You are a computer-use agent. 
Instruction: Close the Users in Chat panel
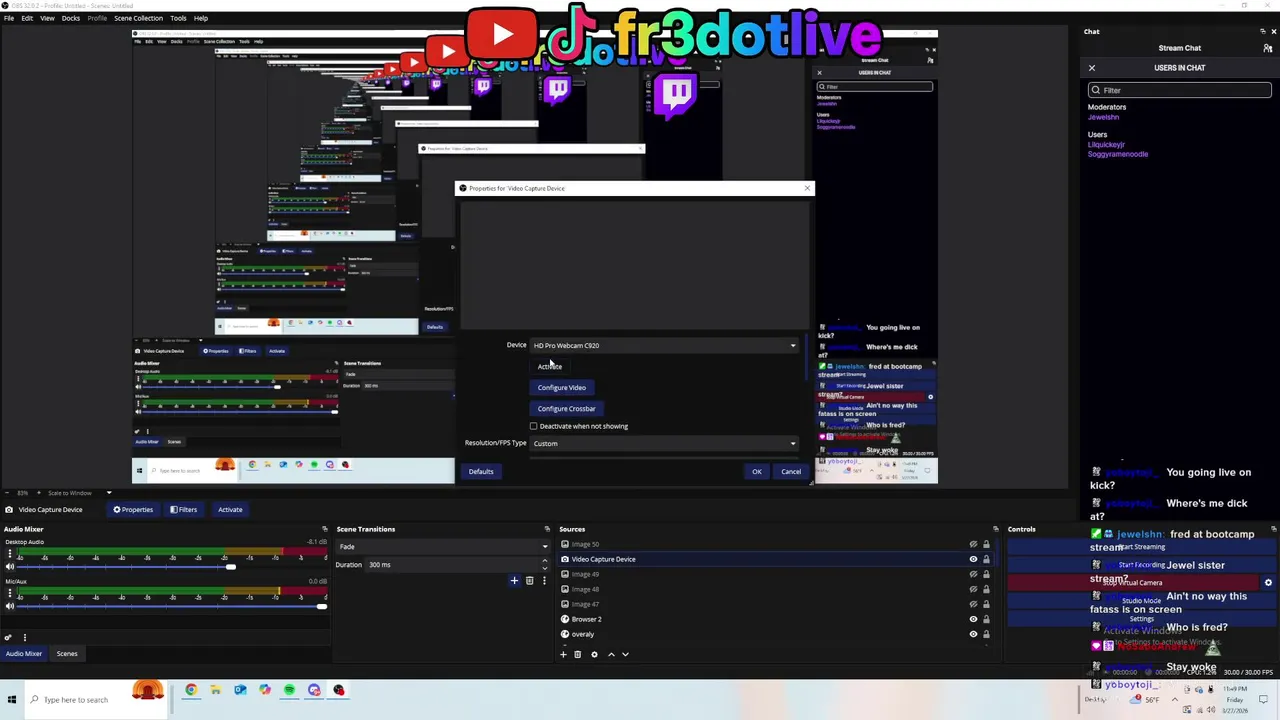1092,68
